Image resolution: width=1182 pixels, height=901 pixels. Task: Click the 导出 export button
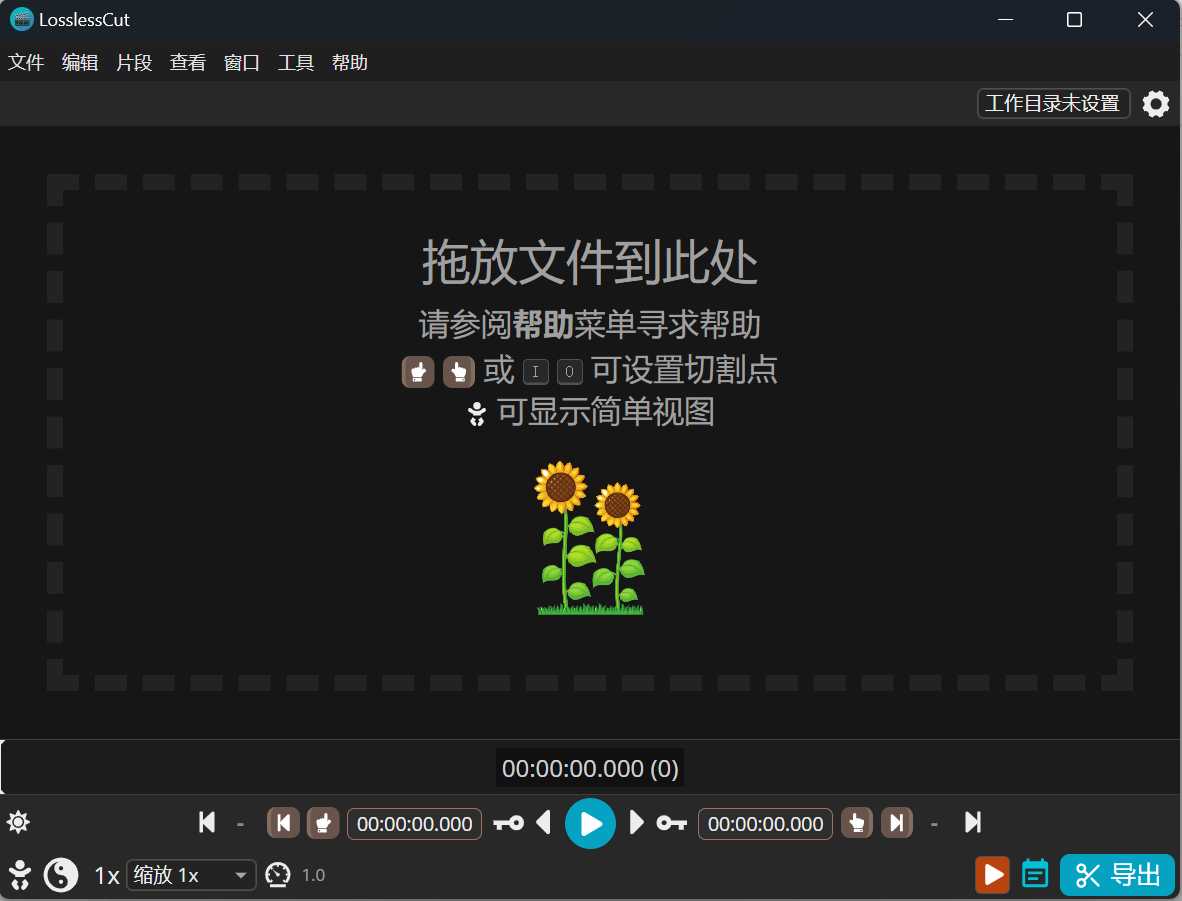[x=1116, y=875]
